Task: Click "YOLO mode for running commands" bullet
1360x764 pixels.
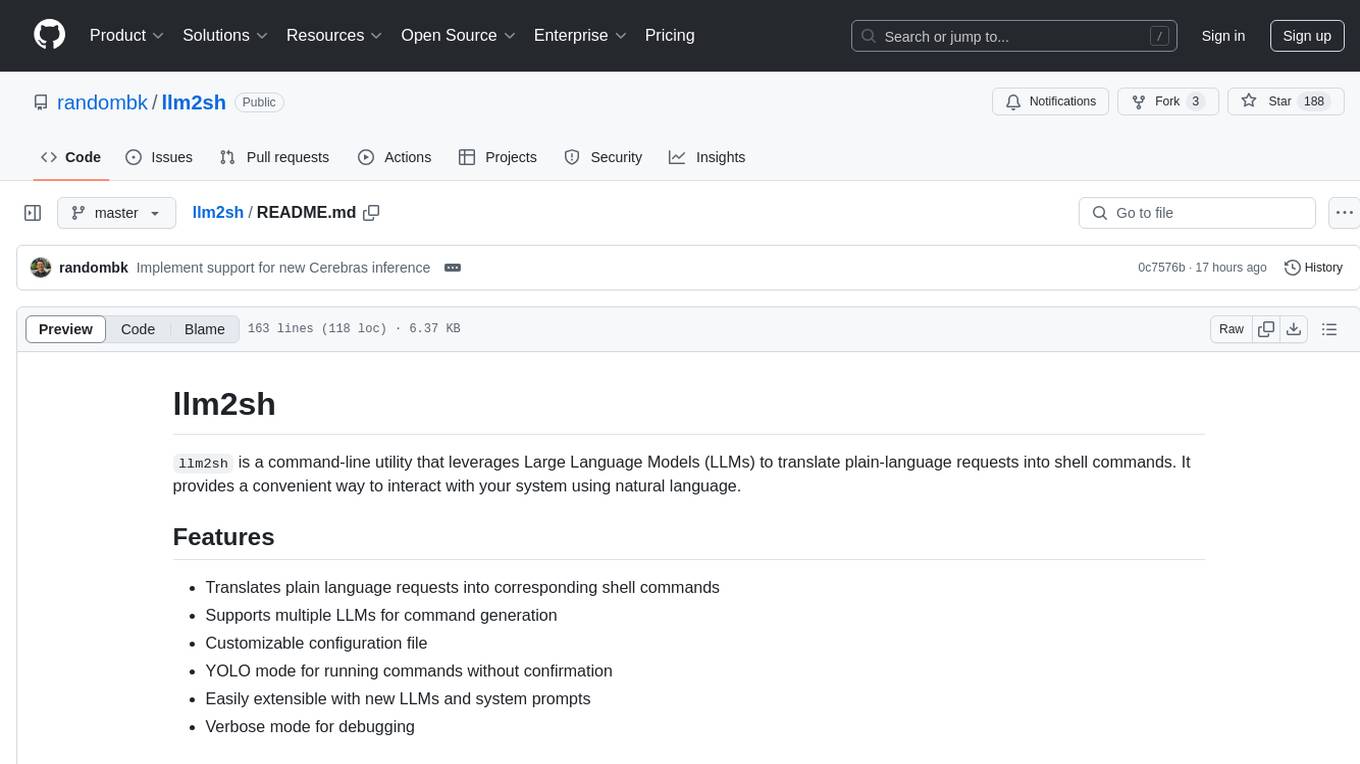Action: (408, 671)
